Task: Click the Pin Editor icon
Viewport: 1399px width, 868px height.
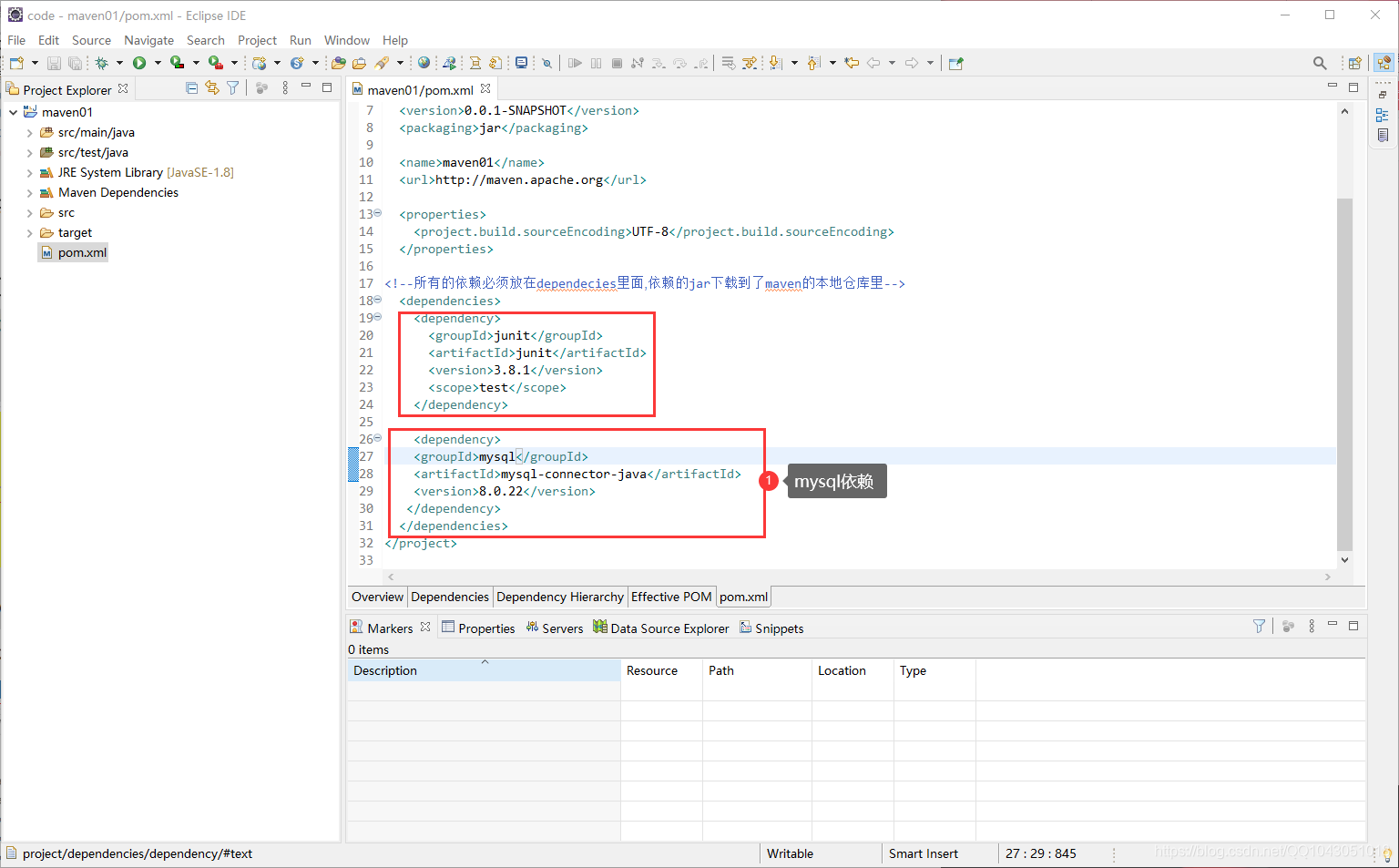Action: tap(956, 63)
